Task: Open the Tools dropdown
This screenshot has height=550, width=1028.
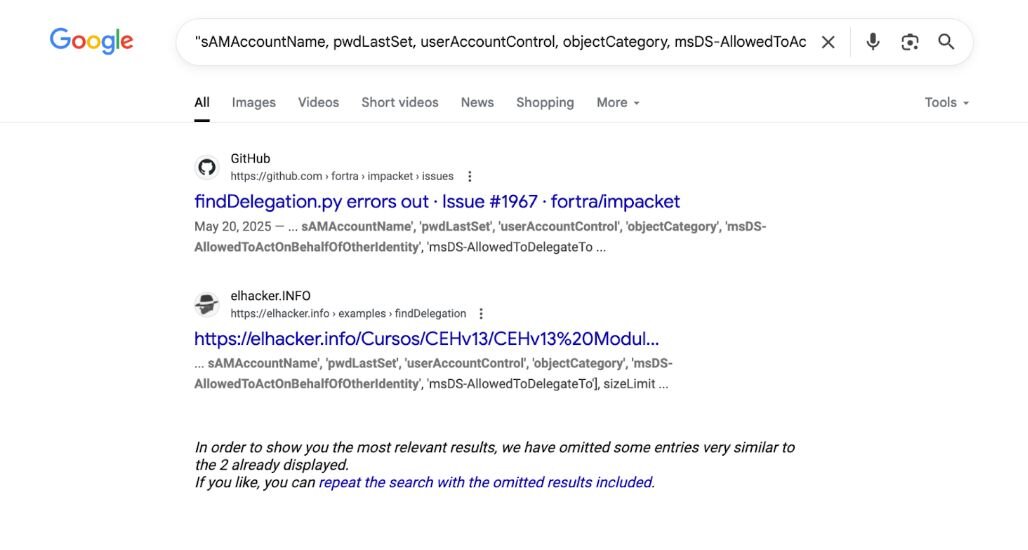Action: (x=946, y=102)
